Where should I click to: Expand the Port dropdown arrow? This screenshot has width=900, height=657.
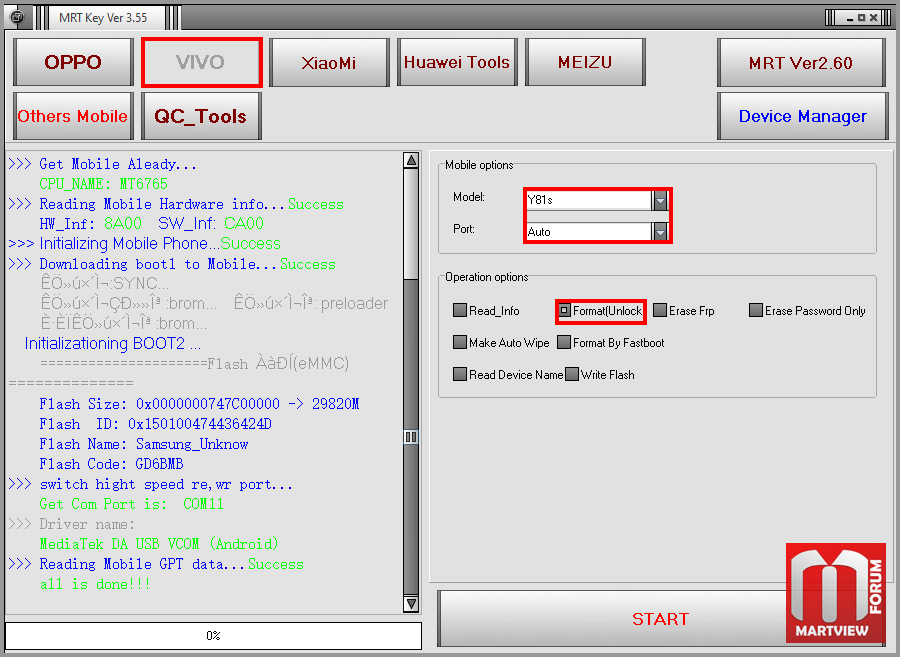[x=660, y=232]
